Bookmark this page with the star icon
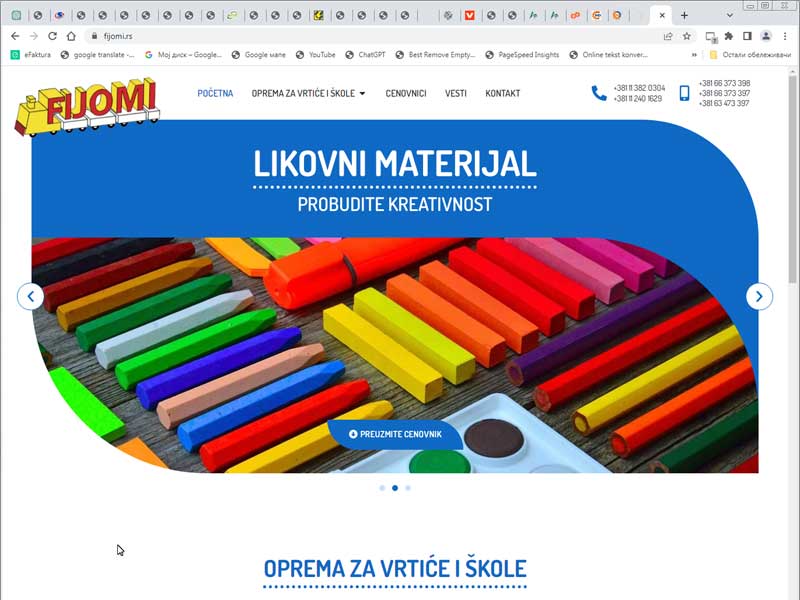 click(x=687, y=36)
